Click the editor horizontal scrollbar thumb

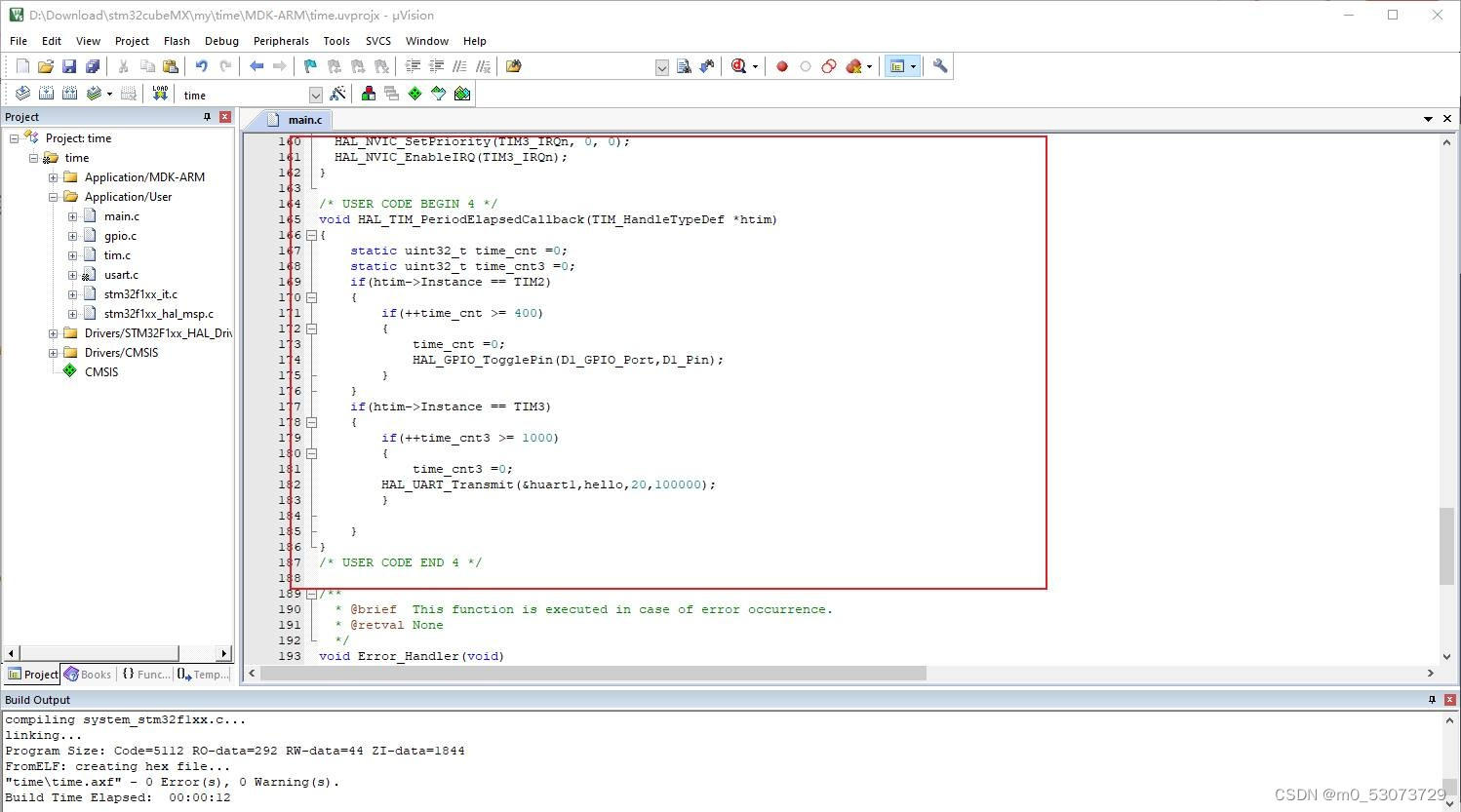point(593,674)
